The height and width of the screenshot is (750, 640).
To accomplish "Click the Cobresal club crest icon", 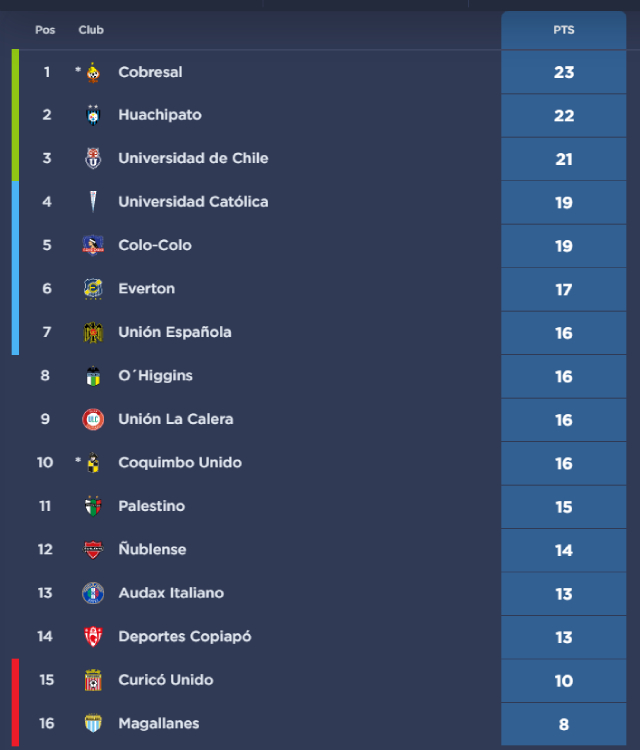I will click(x=93, y=72).
